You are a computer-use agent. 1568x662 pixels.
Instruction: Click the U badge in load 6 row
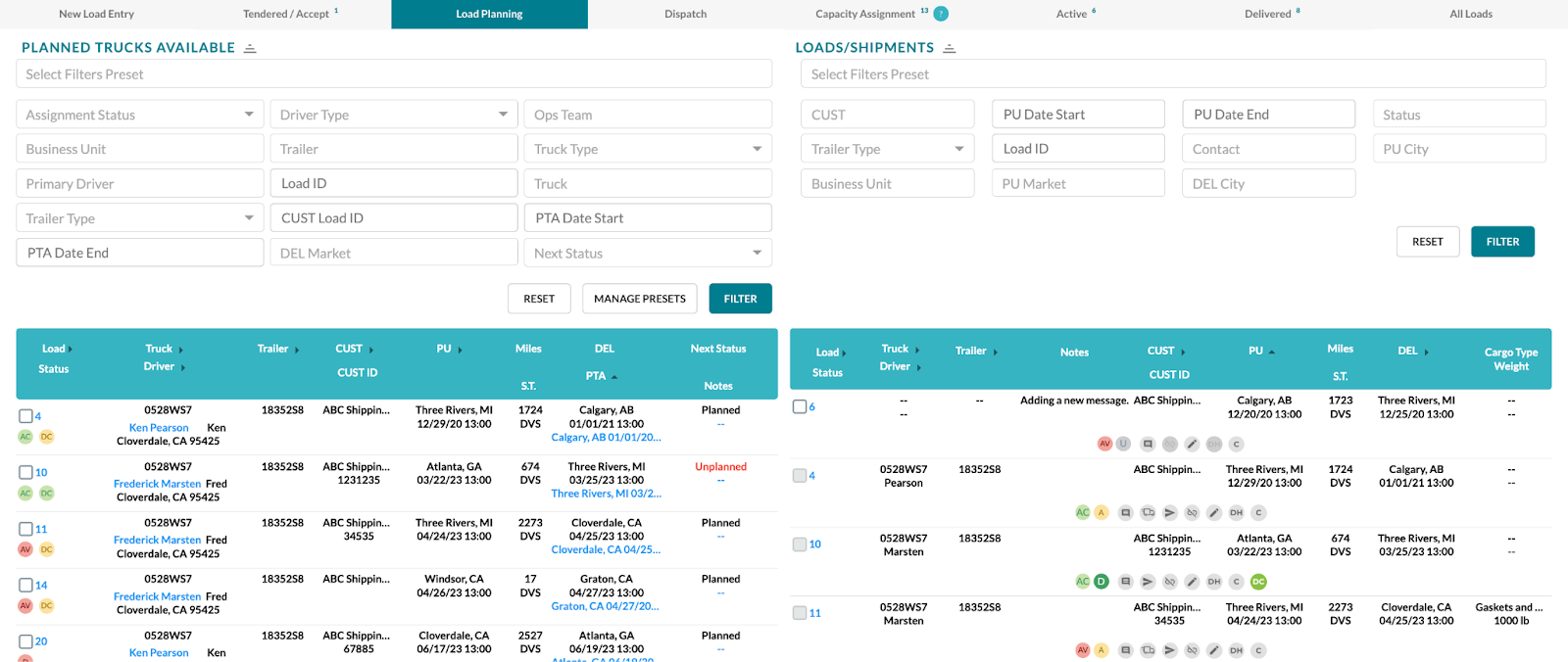point(1123,444)
